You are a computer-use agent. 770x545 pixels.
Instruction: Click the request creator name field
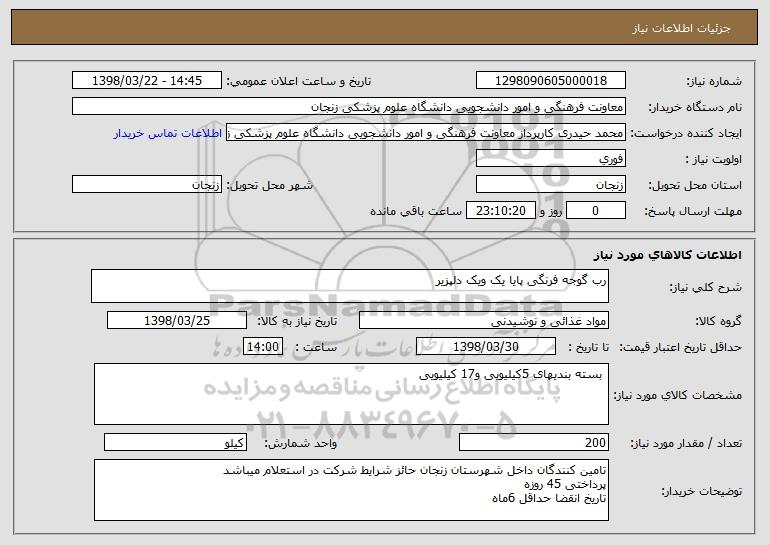pyautogui.click(x=426, y=133)
